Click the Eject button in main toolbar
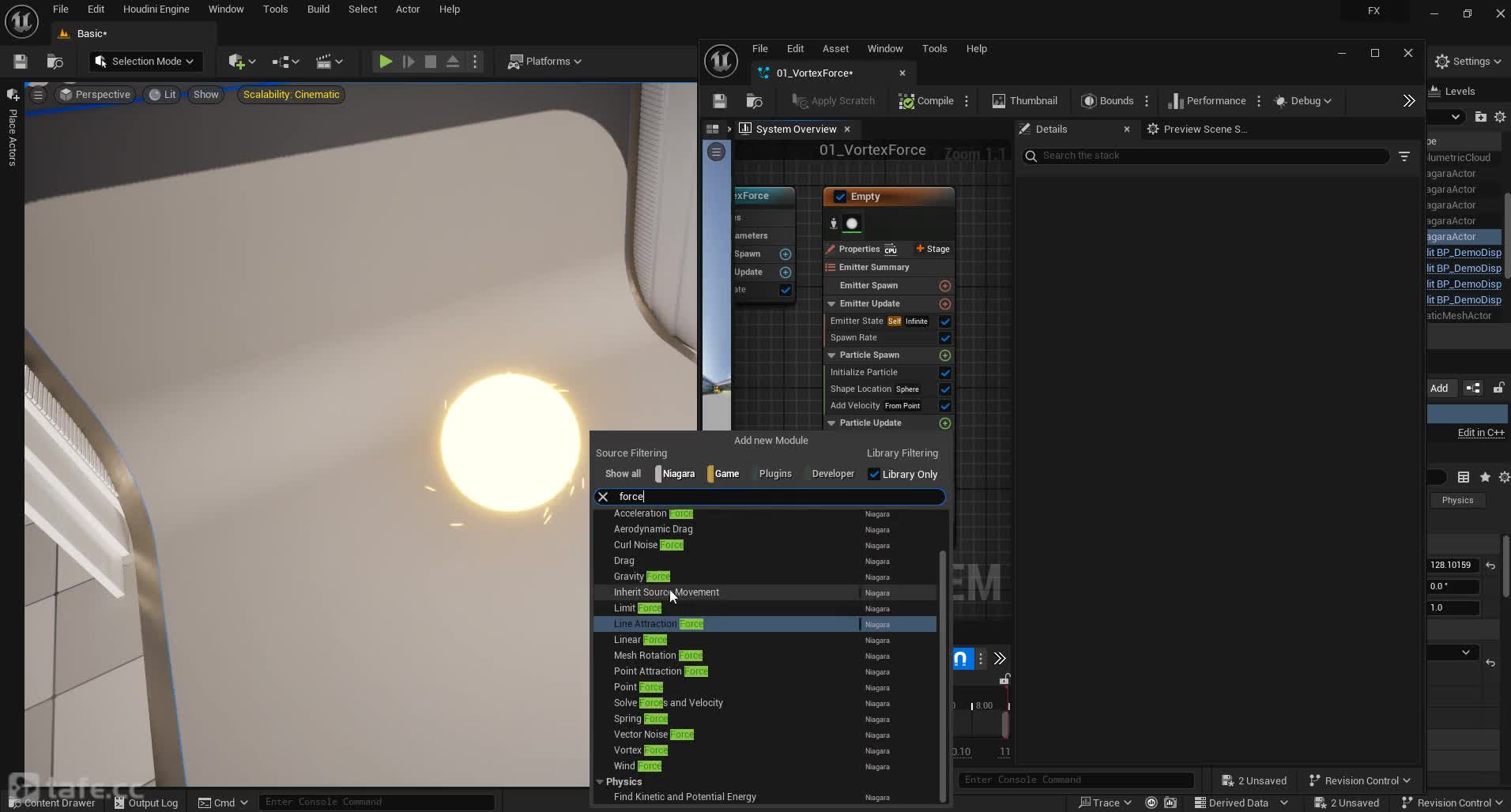The image size is (1511, 812). coord(453,62)
